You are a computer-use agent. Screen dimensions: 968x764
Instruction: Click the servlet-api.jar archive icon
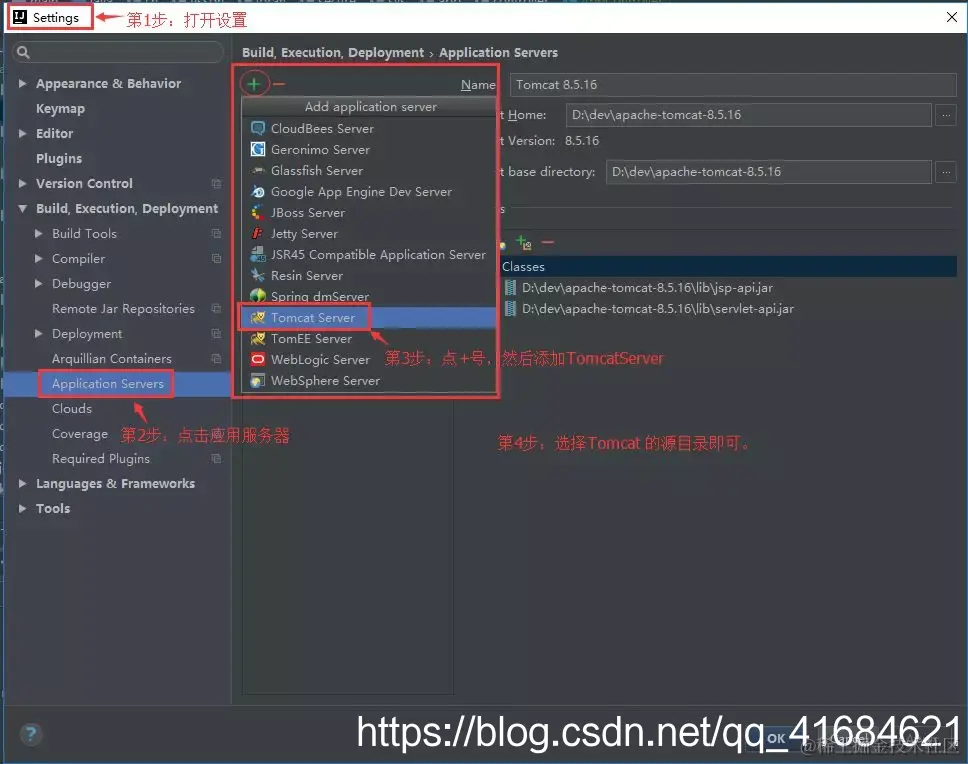[x=511, y=309]
